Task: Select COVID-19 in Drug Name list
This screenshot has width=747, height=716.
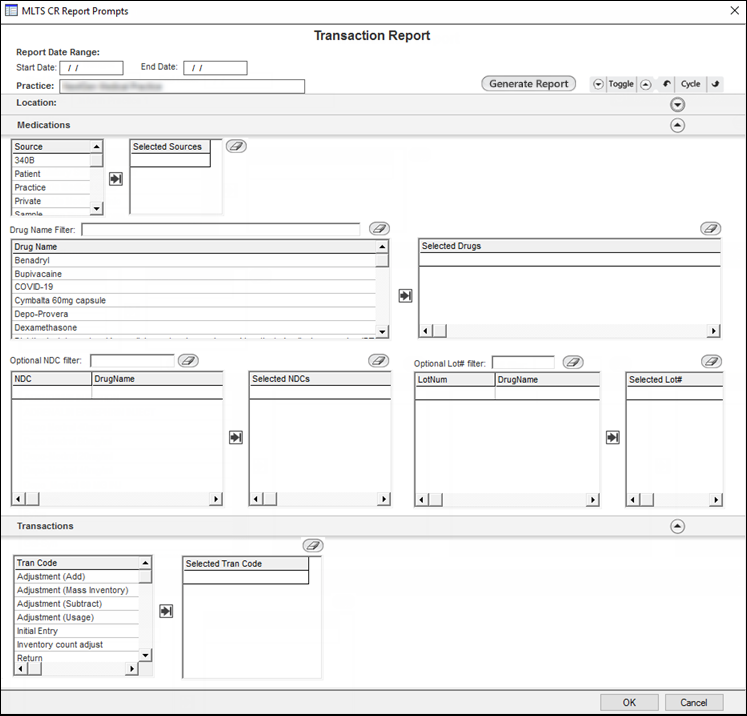Action: click(194, 287)
